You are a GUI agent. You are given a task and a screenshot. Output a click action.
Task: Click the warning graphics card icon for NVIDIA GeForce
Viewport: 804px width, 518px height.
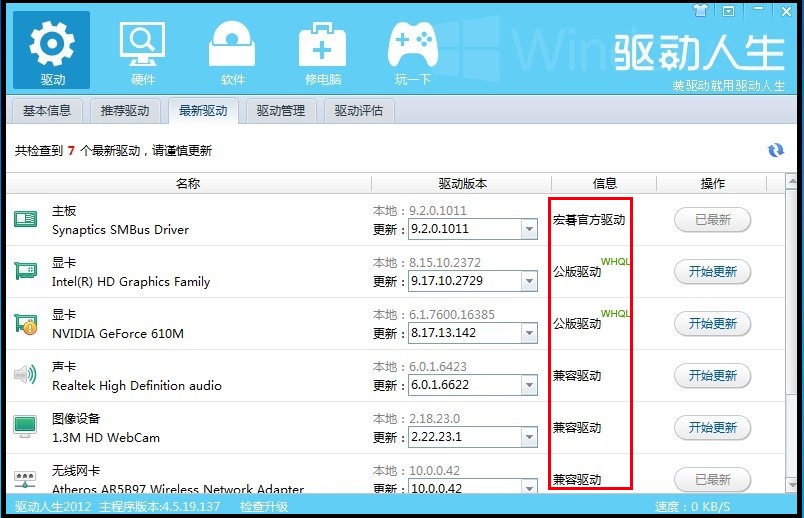point(25,324)
